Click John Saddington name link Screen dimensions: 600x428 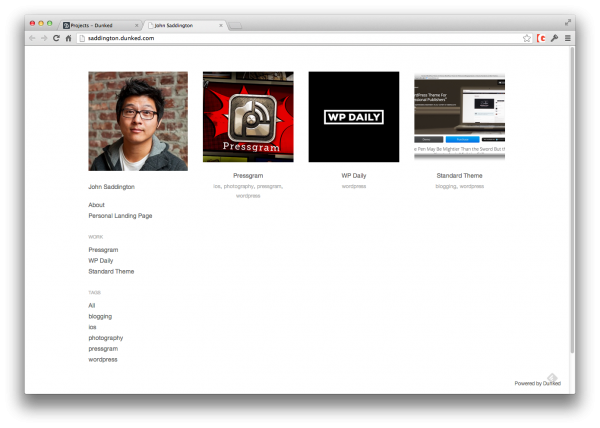[111, 187]
